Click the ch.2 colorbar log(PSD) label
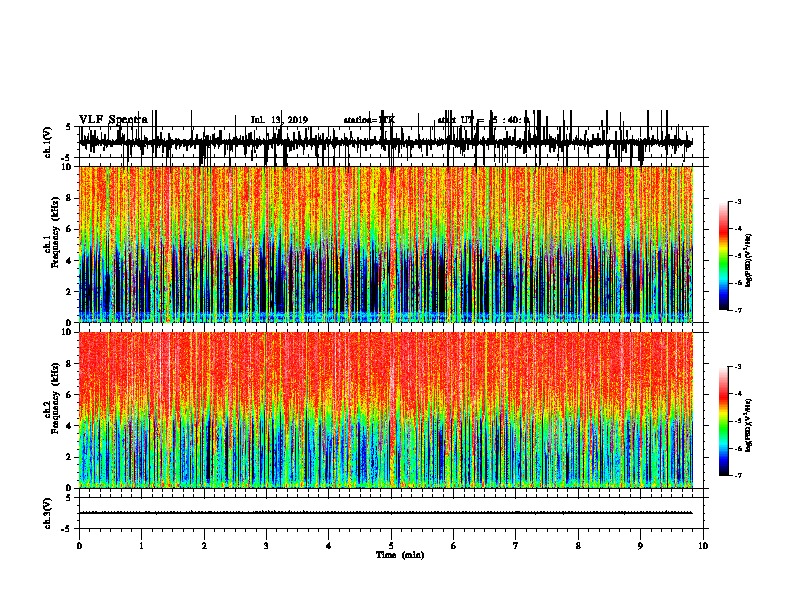 [749, 426]
